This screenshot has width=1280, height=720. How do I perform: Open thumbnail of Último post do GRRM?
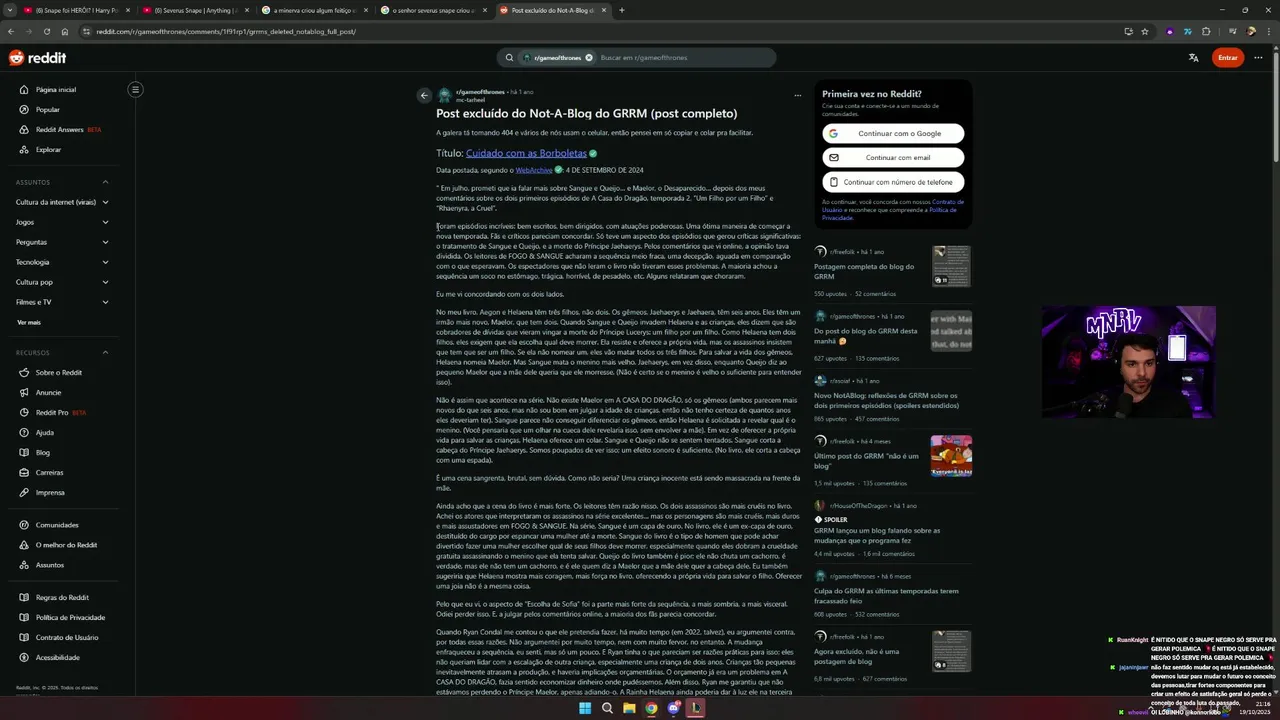[x=951, y=456]
